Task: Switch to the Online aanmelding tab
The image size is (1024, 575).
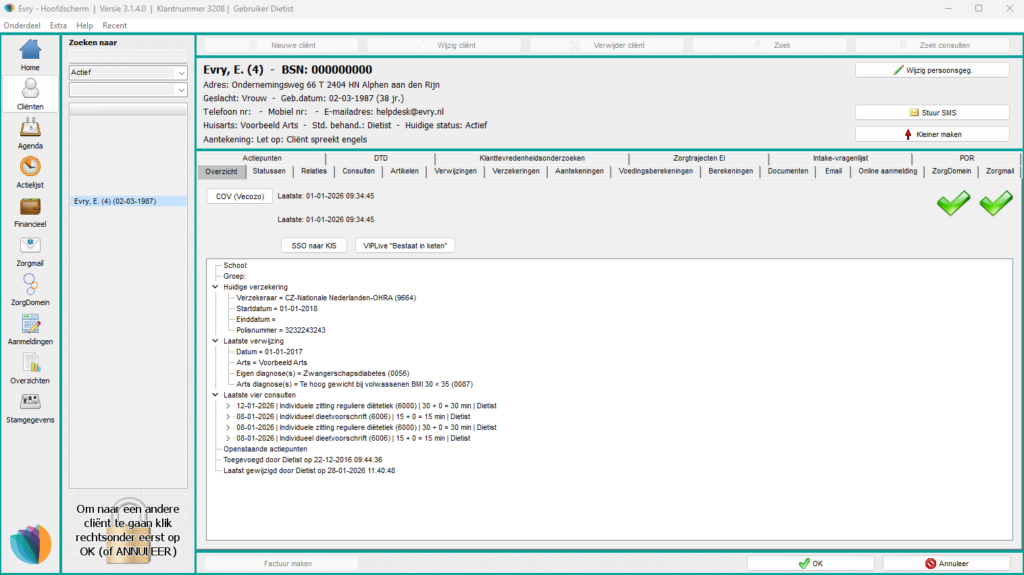Action: (x=888, y=171)
